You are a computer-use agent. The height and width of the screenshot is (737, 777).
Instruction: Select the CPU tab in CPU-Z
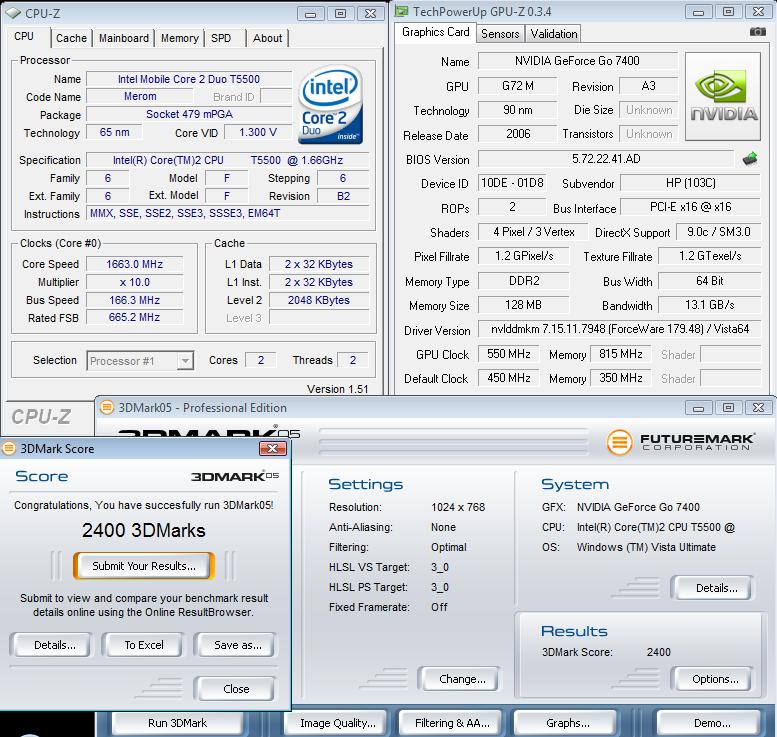(24, 37)
